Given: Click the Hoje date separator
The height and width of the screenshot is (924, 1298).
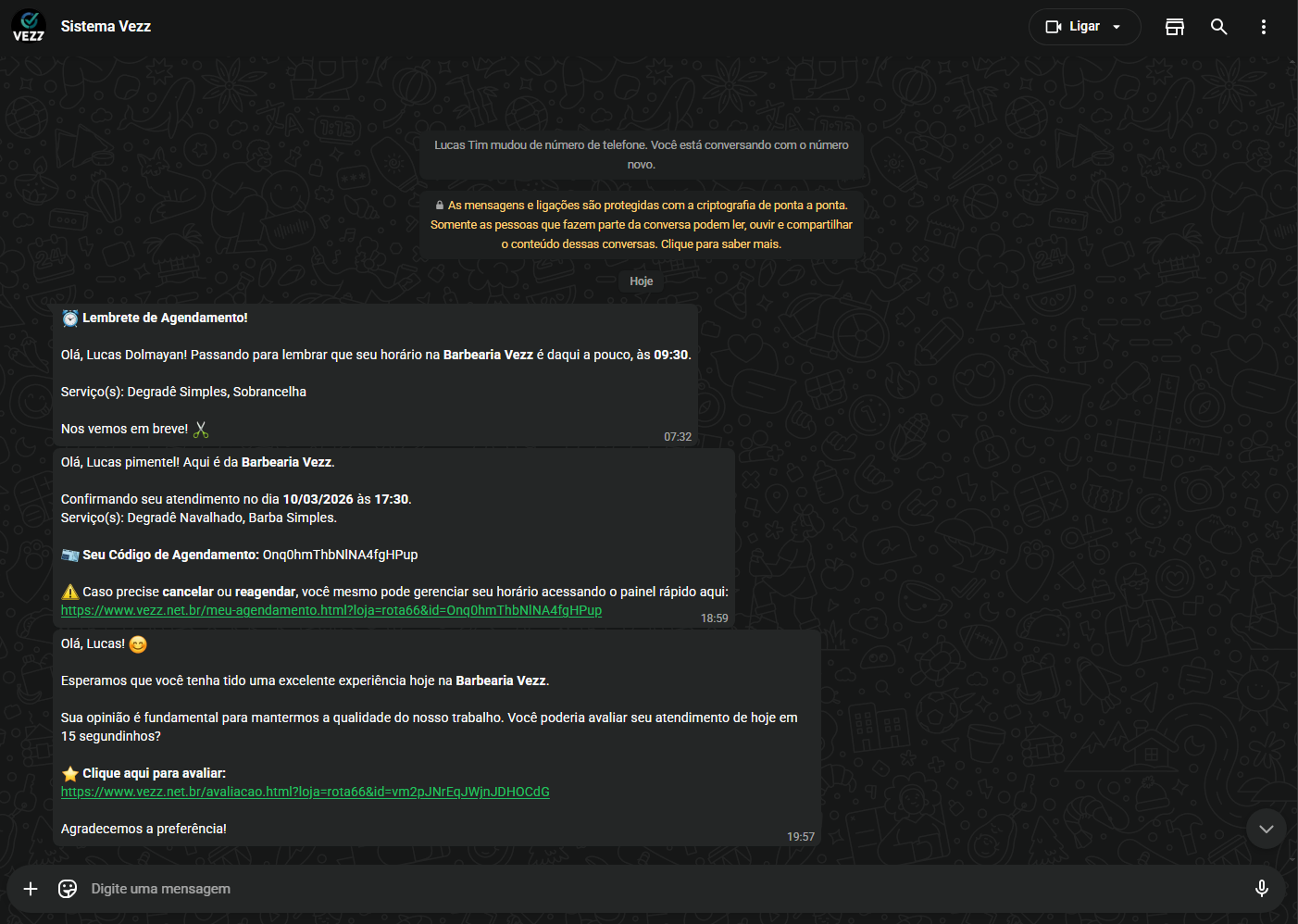Looking at the screenshot, I should coord(641,281).
